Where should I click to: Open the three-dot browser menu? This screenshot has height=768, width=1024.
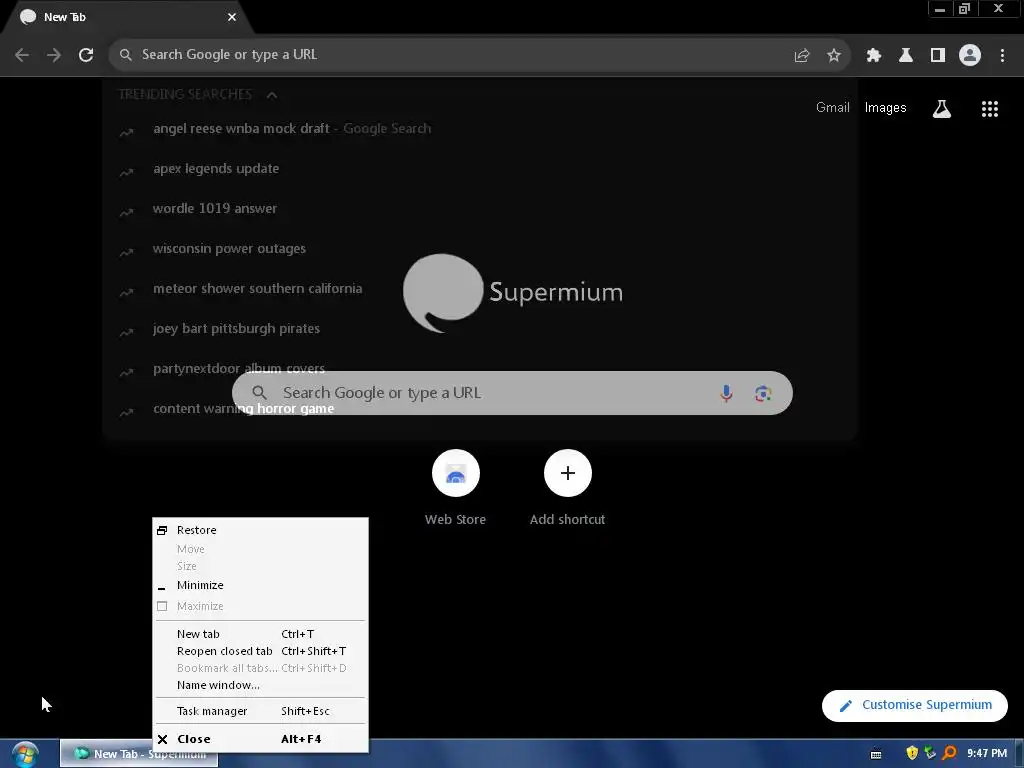(1002, 56)
